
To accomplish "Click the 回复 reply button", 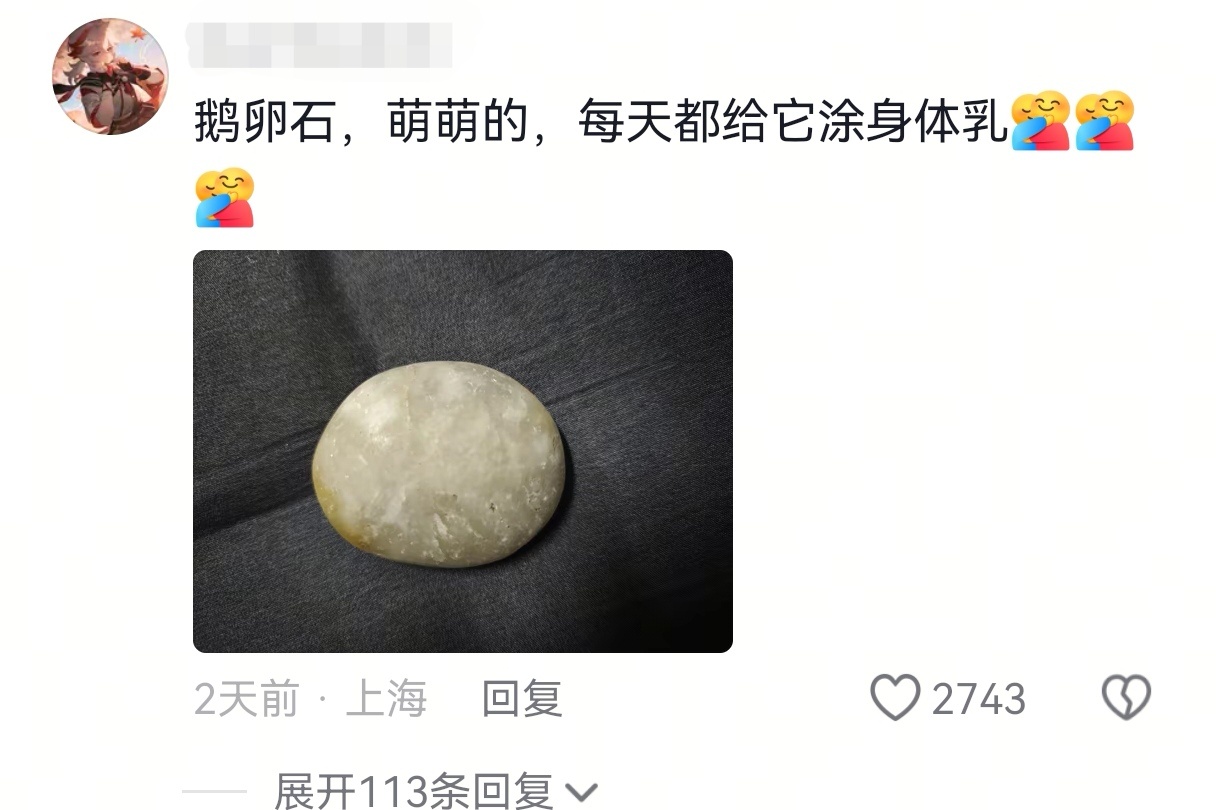I will click(521, 698).
